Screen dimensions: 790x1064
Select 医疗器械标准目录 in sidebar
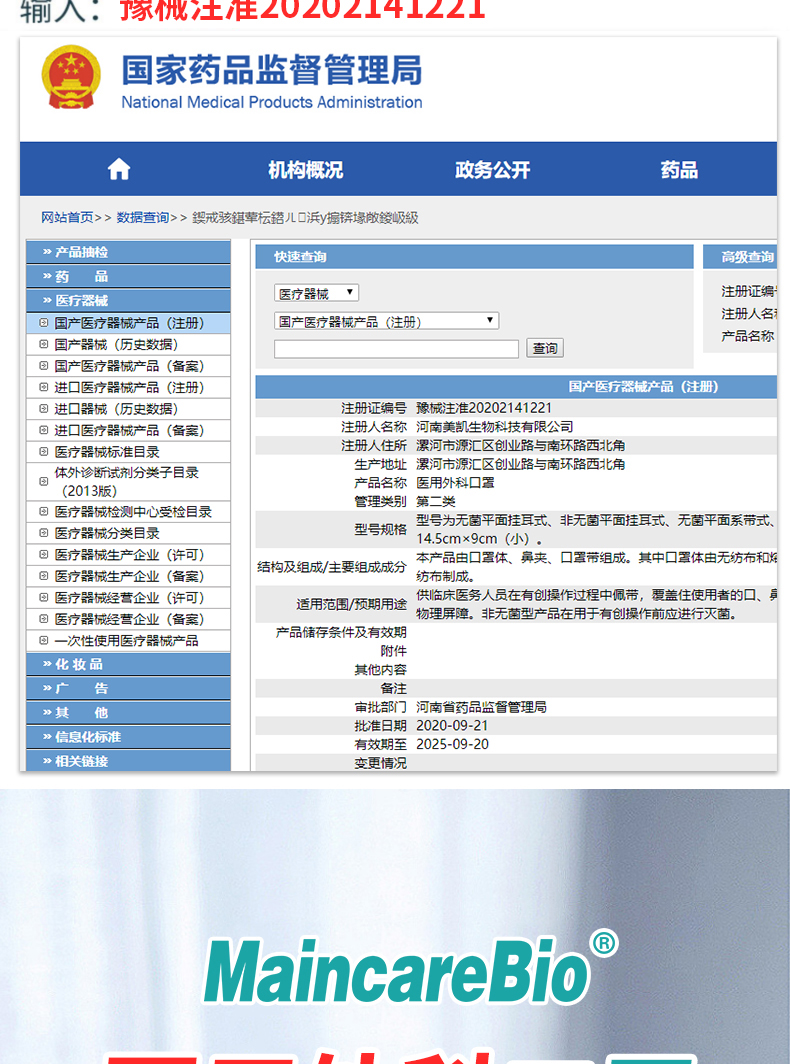click(x=107, y=452)
